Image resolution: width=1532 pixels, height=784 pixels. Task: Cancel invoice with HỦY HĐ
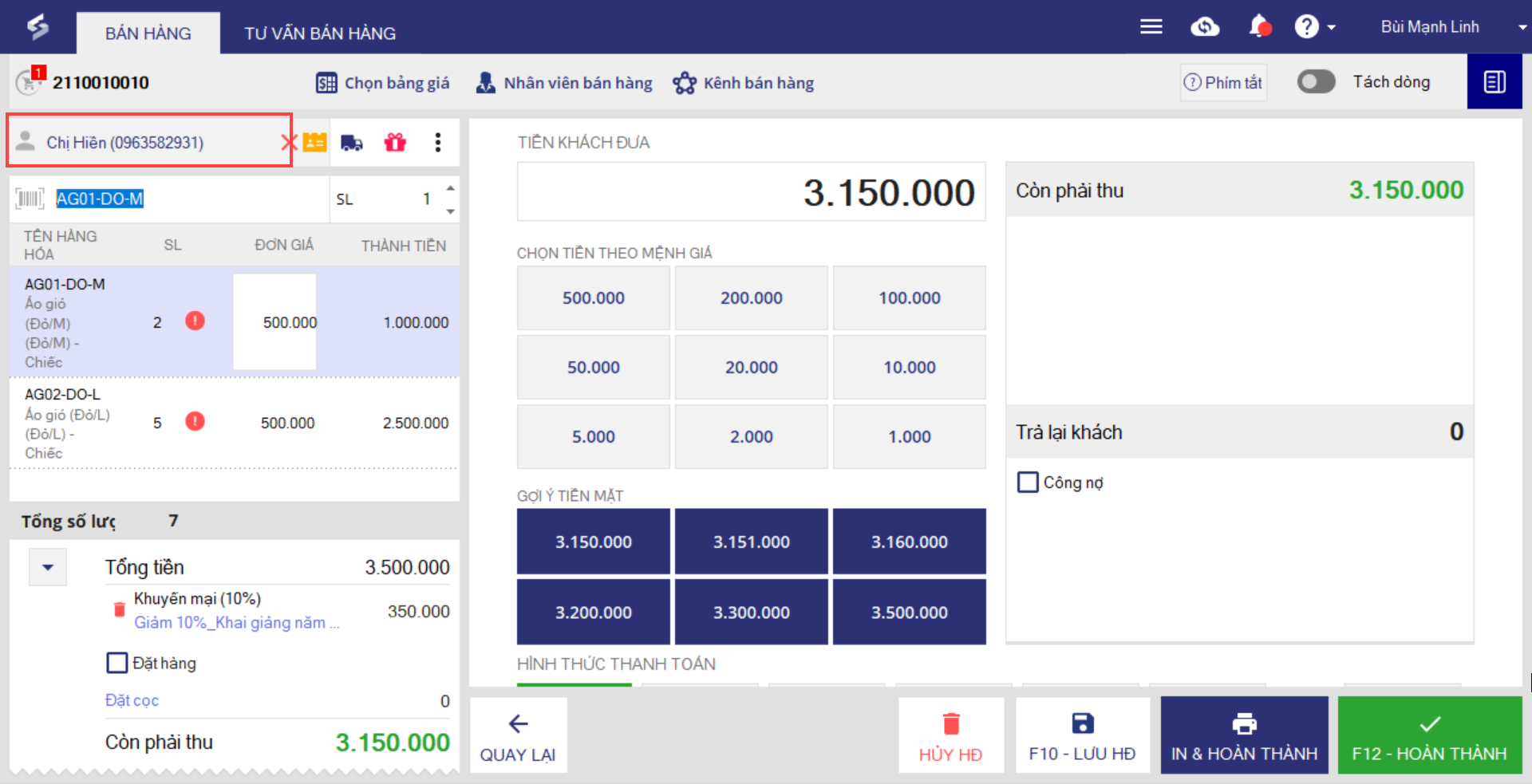point(950,735)
